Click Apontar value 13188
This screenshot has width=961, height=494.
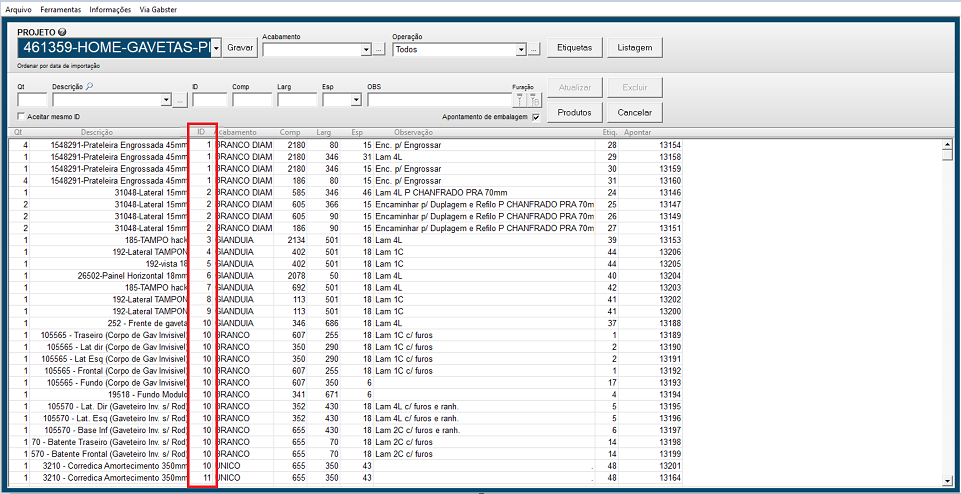(x=669, y=323)
